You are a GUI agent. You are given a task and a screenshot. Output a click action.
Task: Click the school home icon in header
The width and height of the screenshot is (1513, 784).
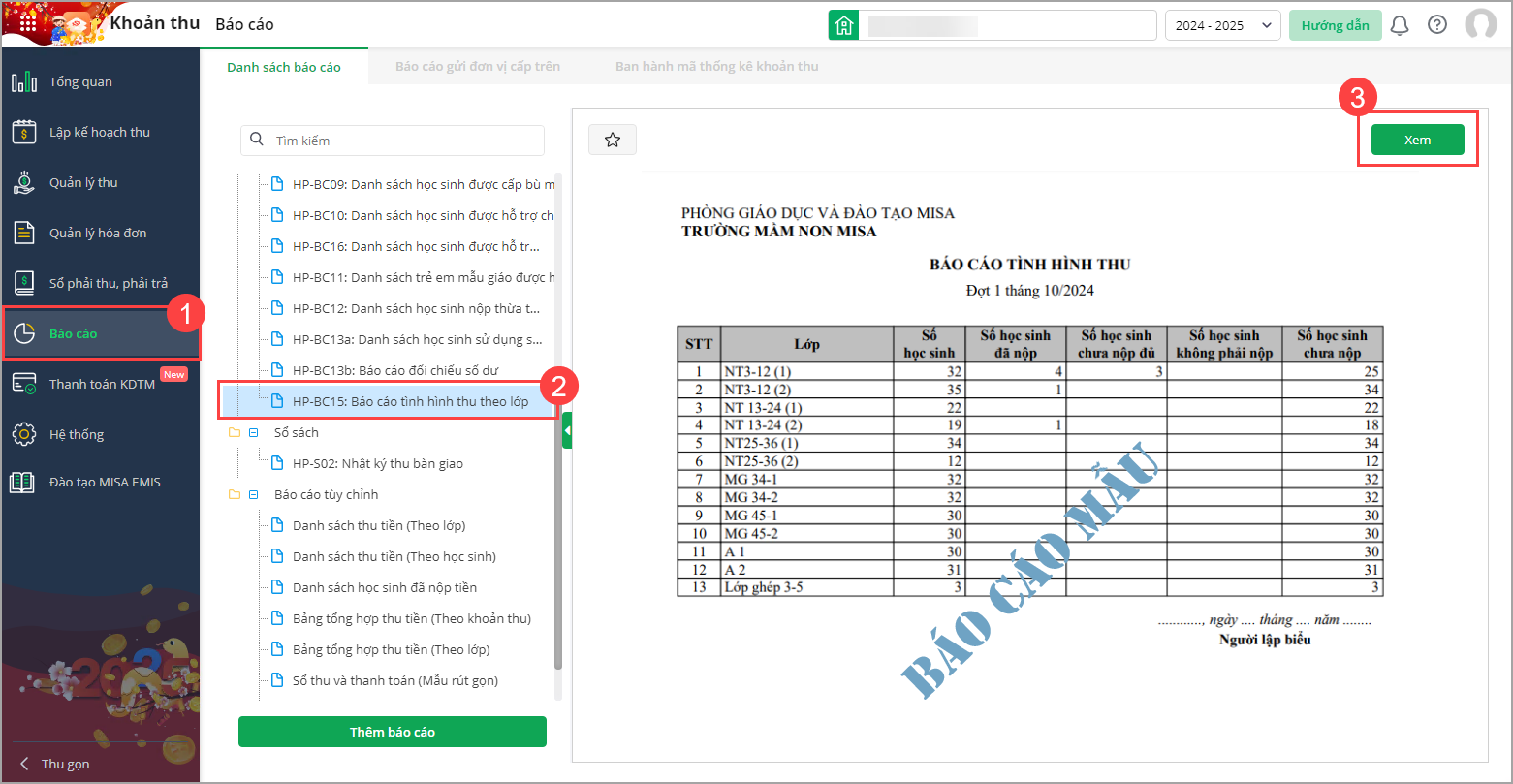843,25
